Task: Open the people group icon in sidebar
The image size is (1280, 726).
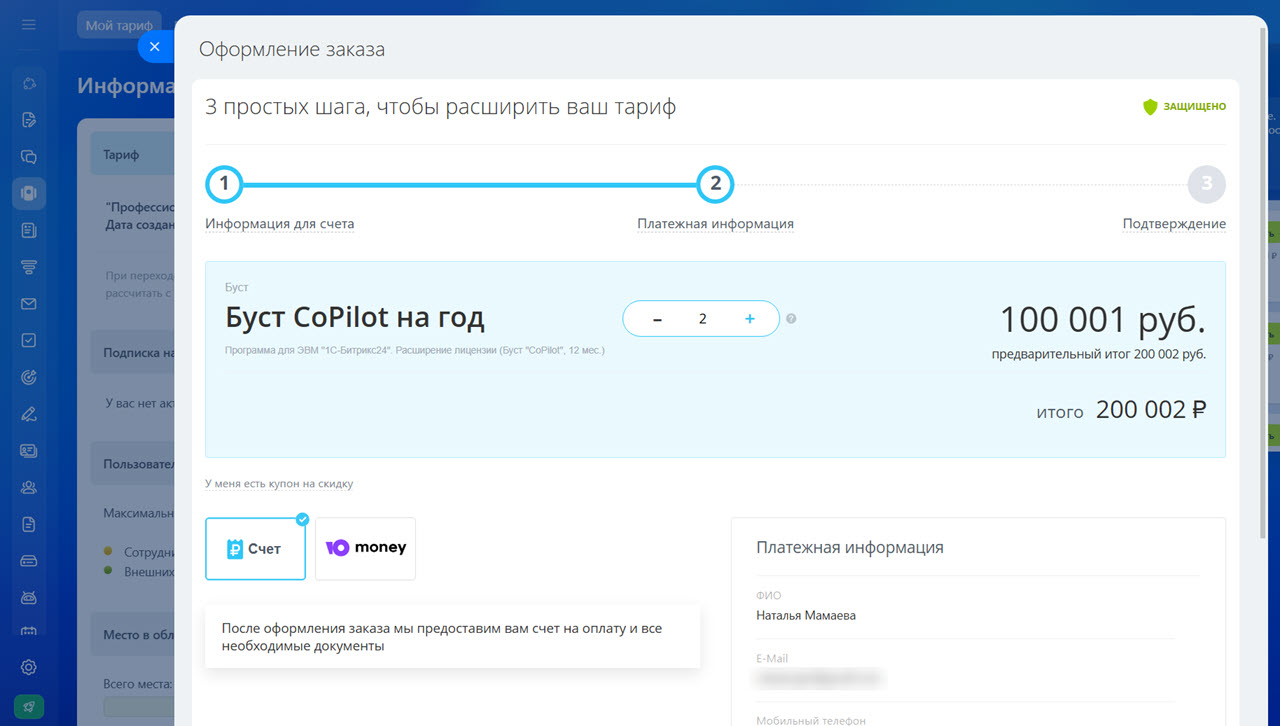Action: click(x=29, y=487)
